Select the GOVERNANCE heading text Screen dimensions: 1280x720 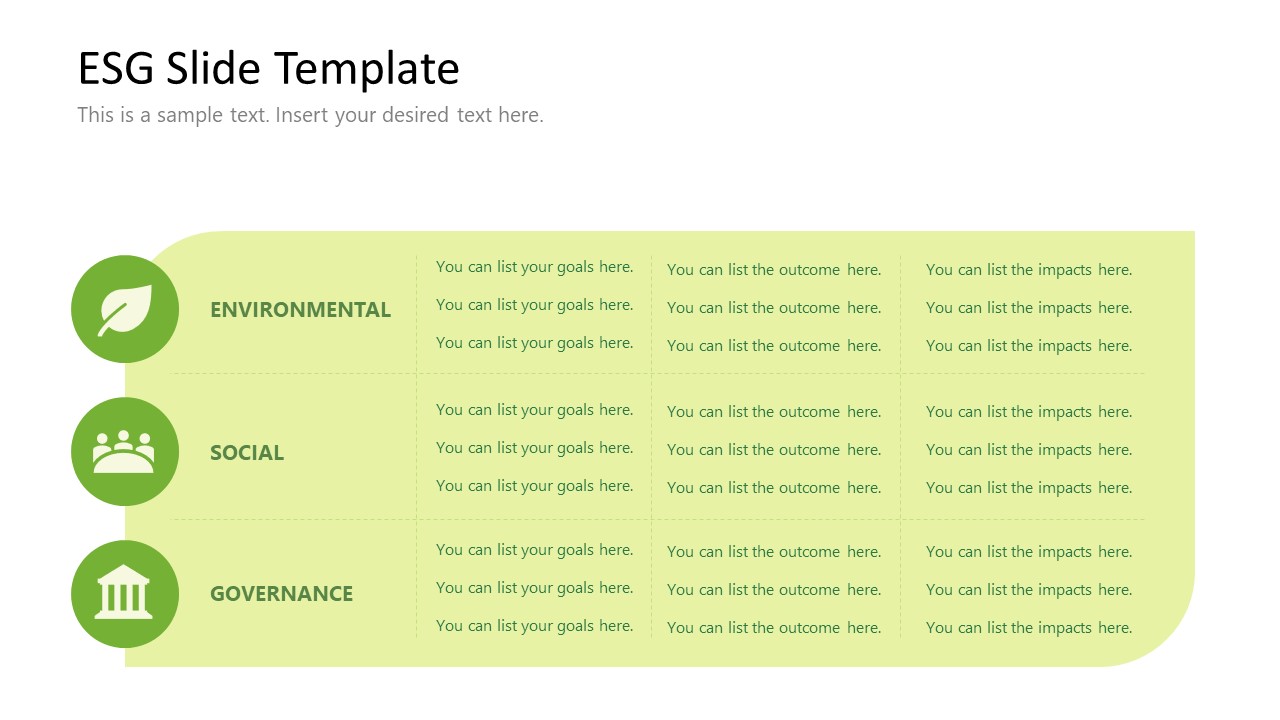pyautogui.click(x=281, y=594)
